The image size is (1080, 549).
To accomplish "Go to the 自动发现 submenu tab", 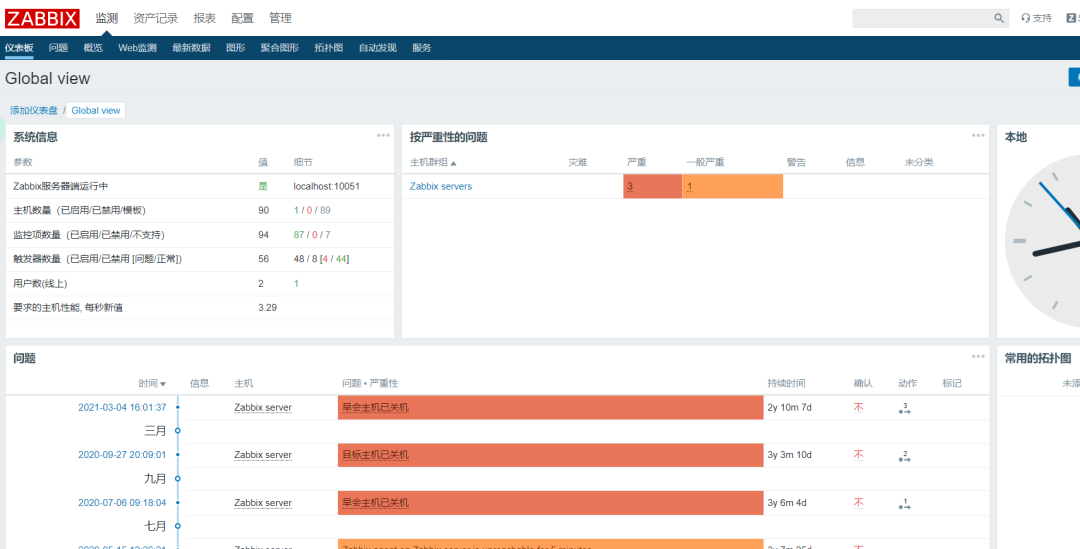I will (377, 48).
